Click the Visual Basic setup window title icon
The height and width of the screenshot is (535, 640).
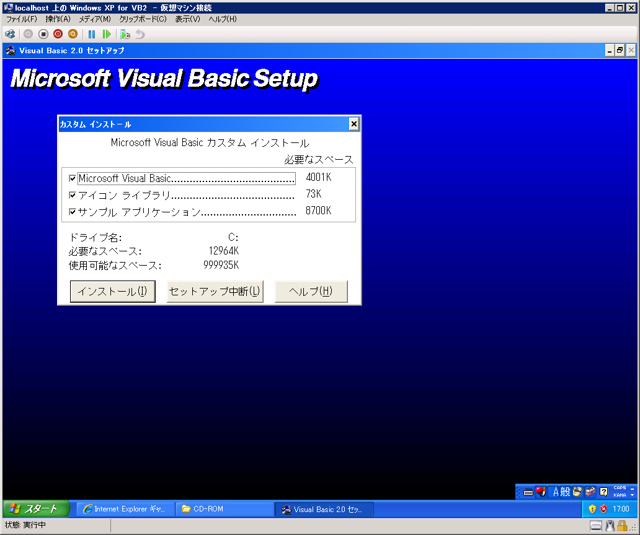(11, 51)
